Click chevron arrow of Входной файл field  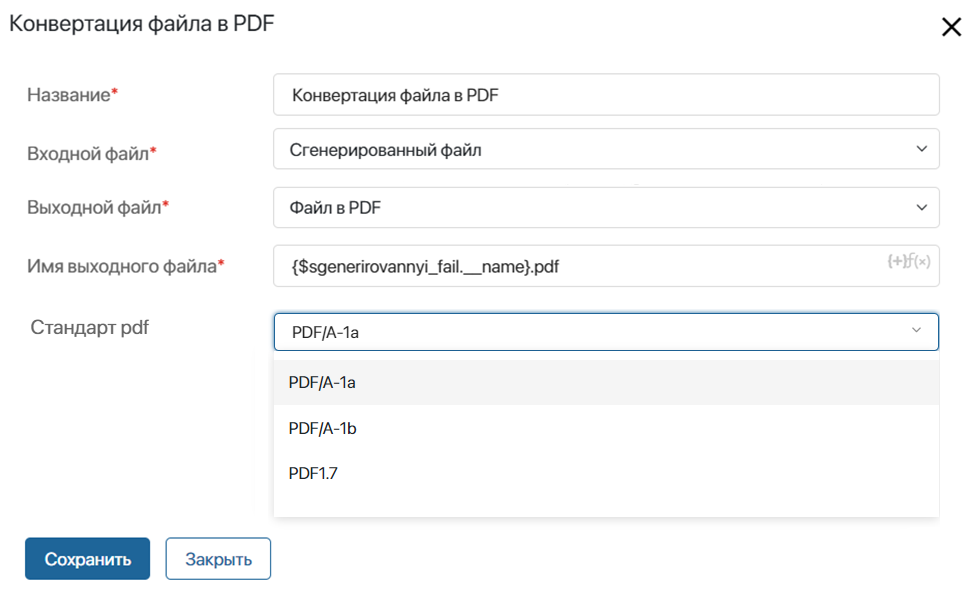click(922, 149)
